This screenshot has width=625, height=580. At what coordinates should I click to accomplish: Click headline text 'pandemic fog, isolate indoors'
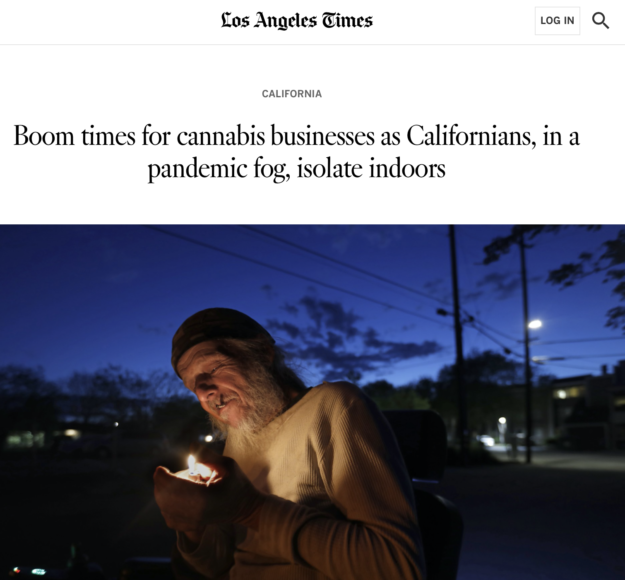point(297,169)
